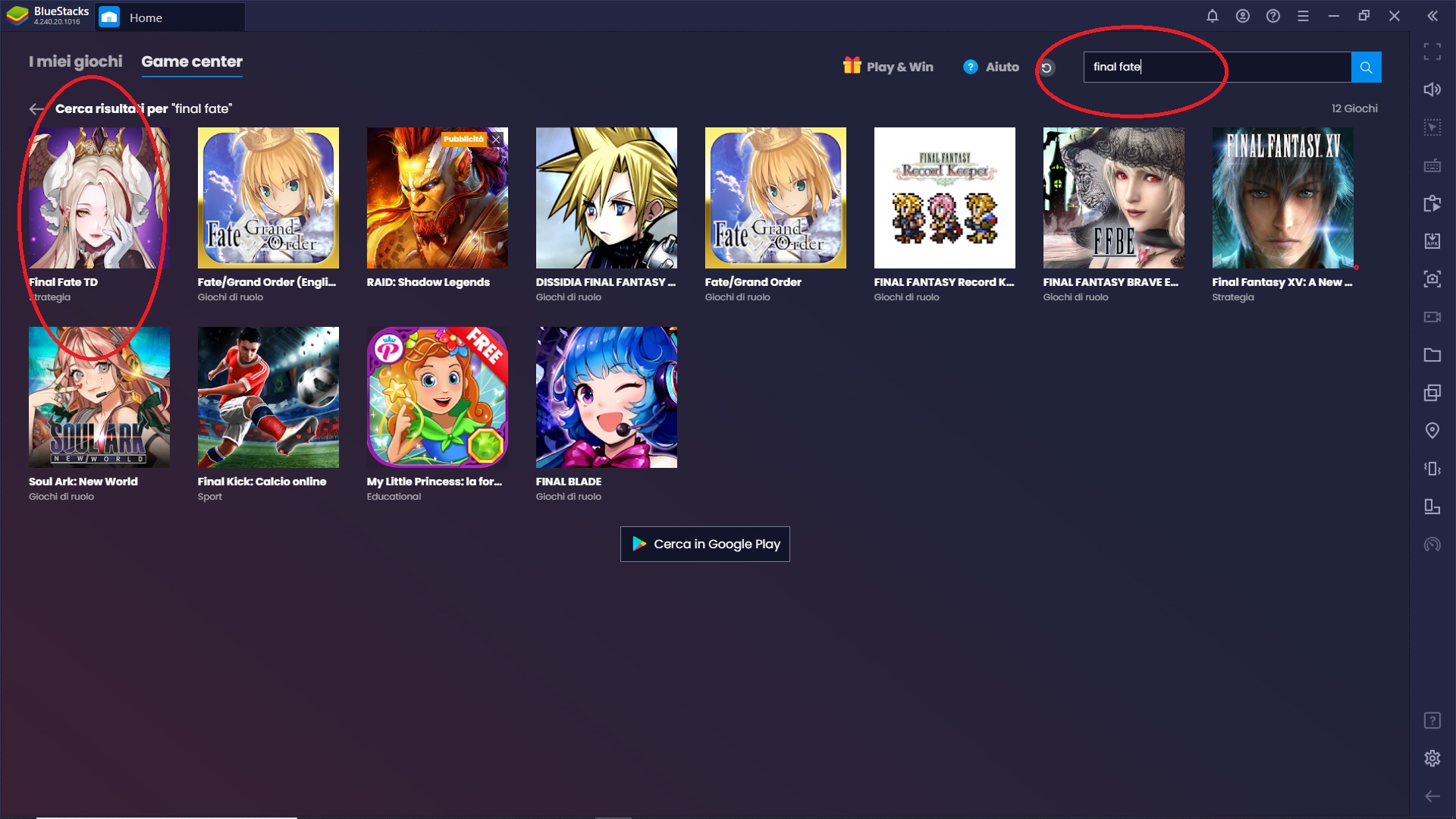1456x819 pixels.
Task: Click the Strategia label under Final Fate TD
Action: tap(50, 297)
